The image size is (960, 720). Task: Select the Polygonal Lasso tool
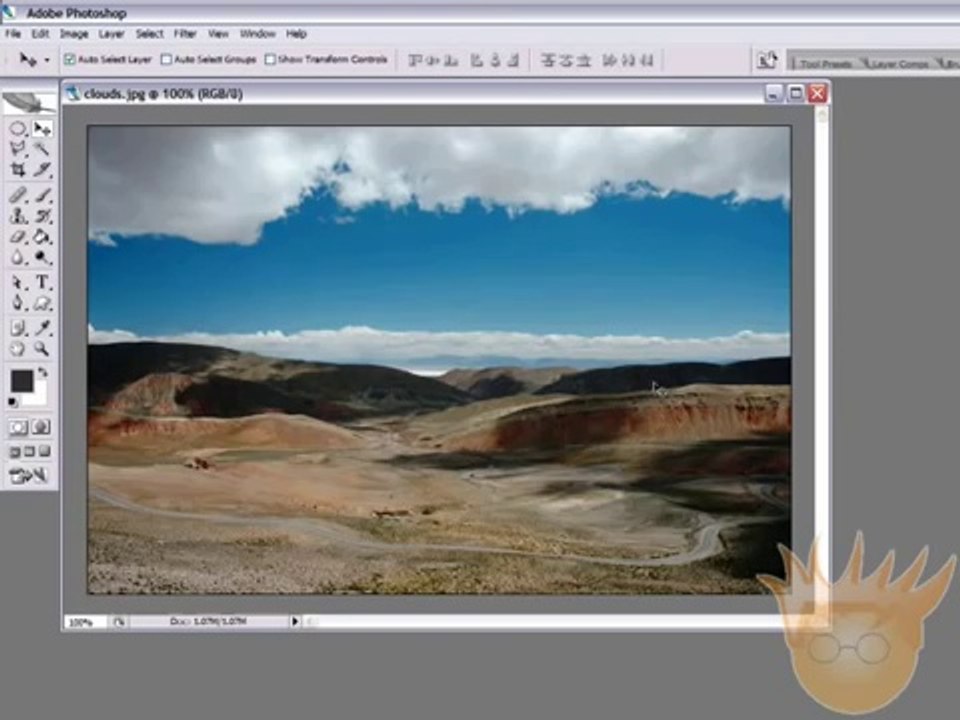click(18, 149)
